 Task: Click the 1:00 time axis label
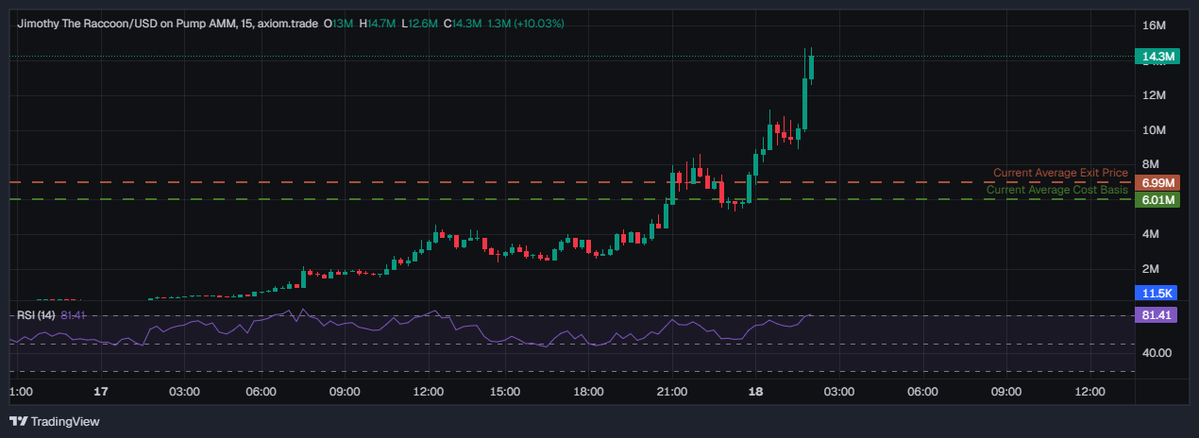(x=20, y=391)
